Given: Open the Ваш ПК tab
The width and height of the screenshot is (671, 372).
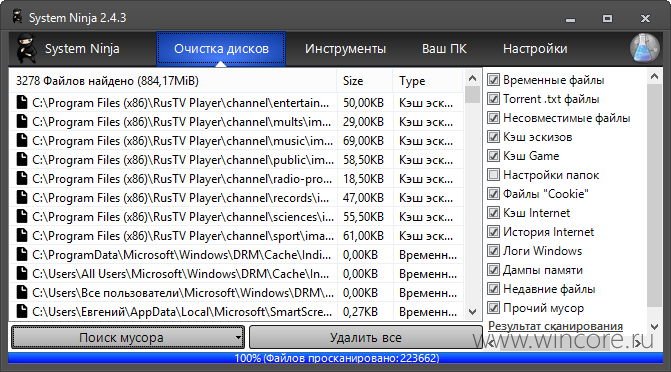Looking at the screenshot, I should point(444,49).
